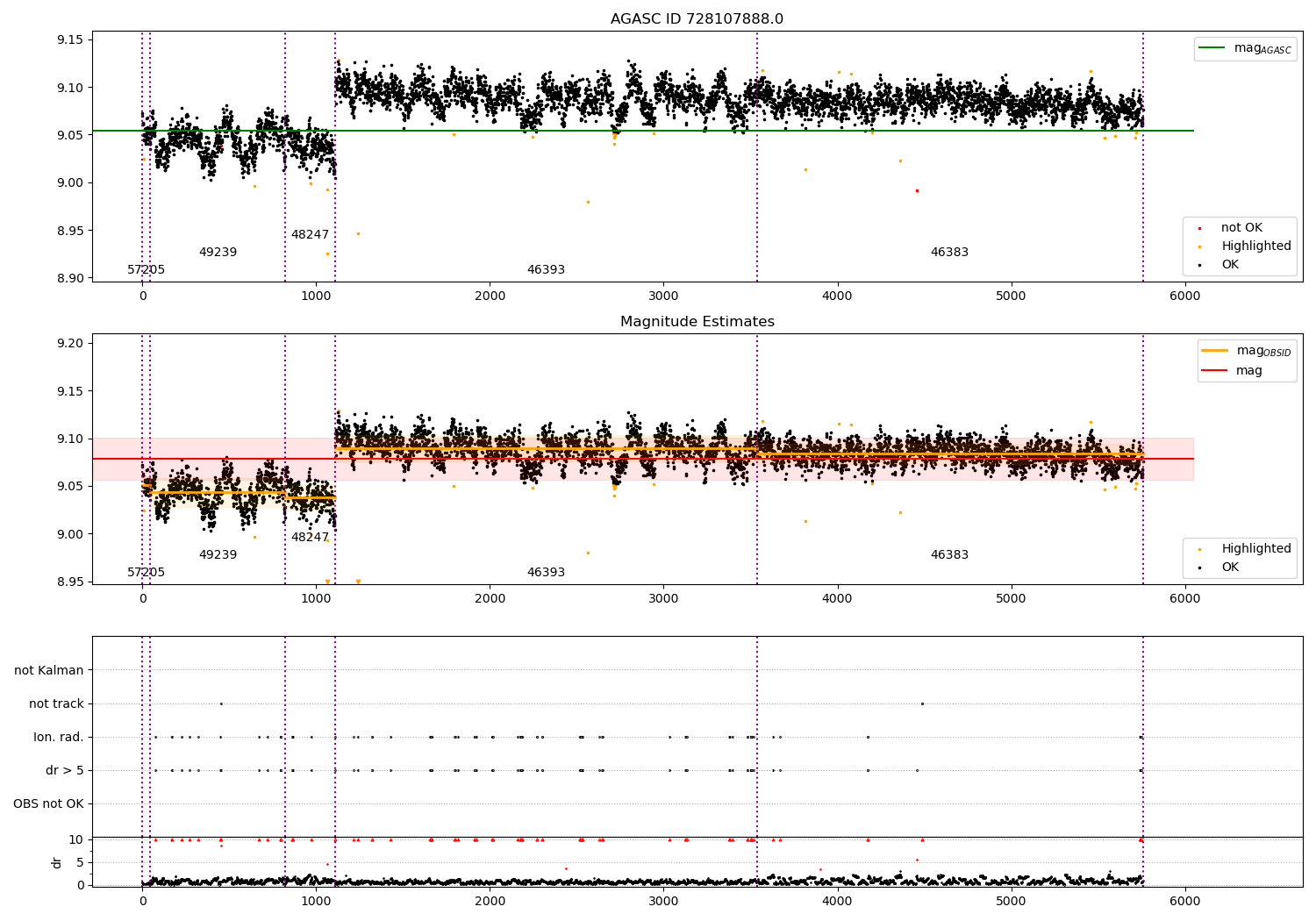Image resolution: width=1316 pixels, height=921 pixels.
Task: Click the 1000 x-tick in top panel
Action: pyautogui.click(x=316, y=296)
